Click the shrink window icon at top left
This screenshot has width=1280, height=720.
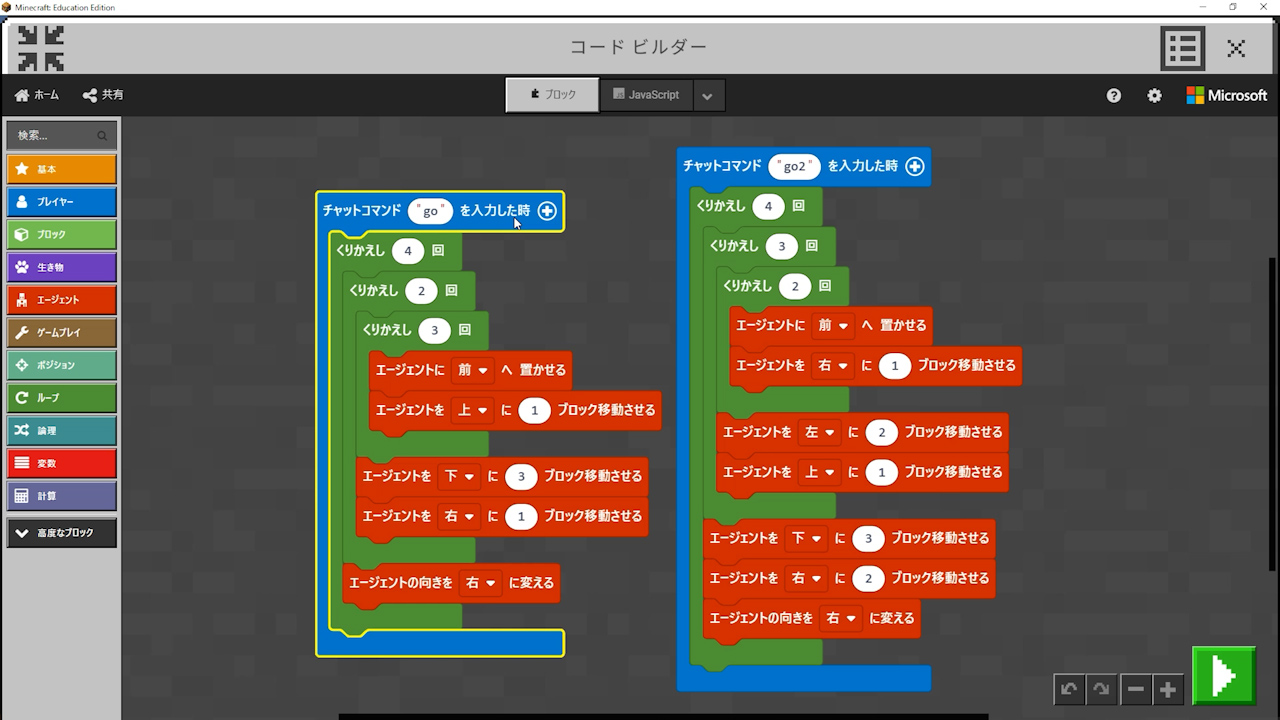41,48
